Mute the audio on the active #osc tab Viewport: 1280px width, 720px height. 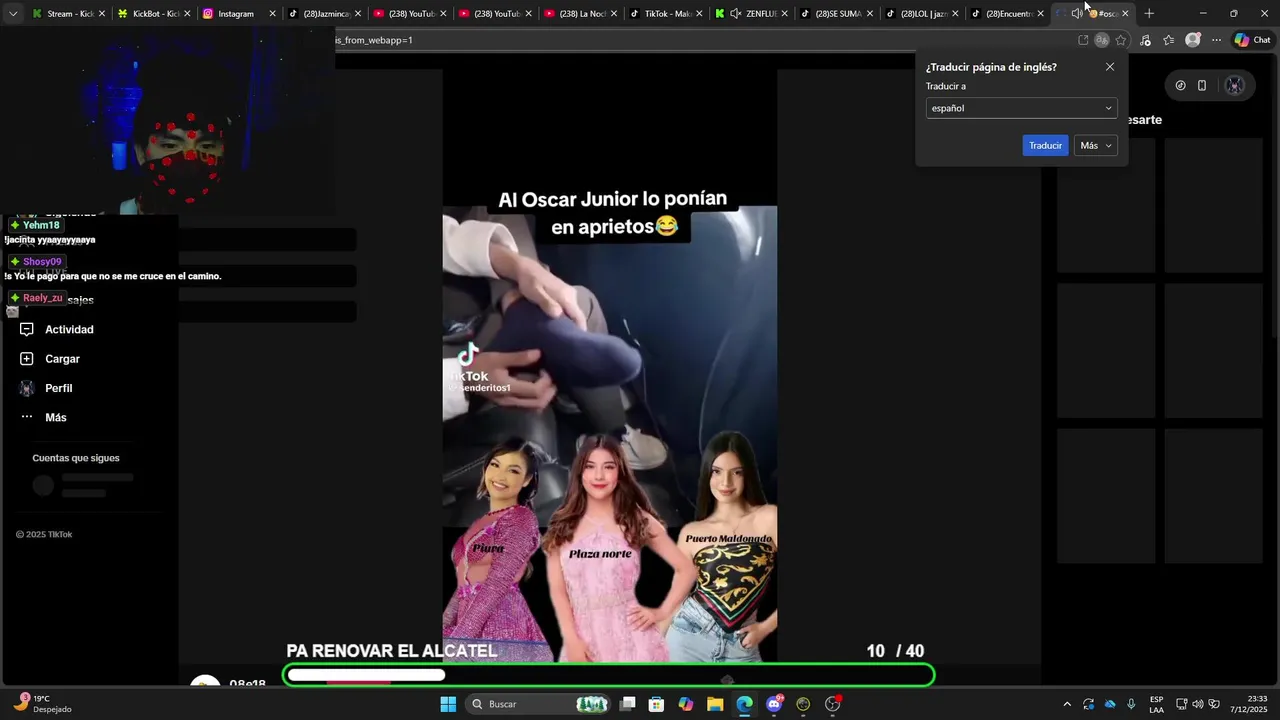(1077, 13)
